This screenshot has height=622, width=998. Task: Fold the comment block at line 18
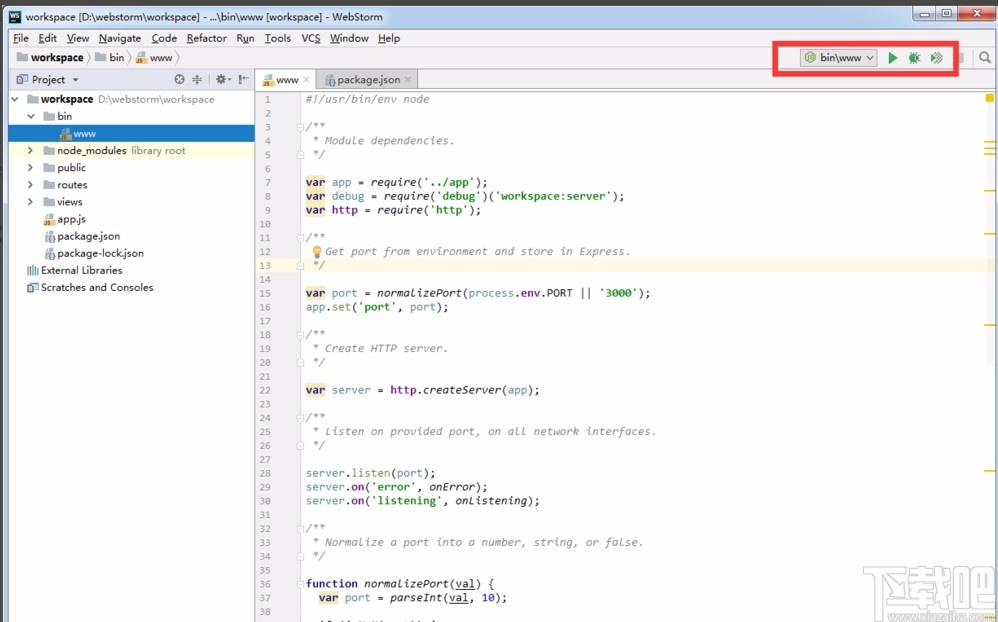click(x=300, y=335)
